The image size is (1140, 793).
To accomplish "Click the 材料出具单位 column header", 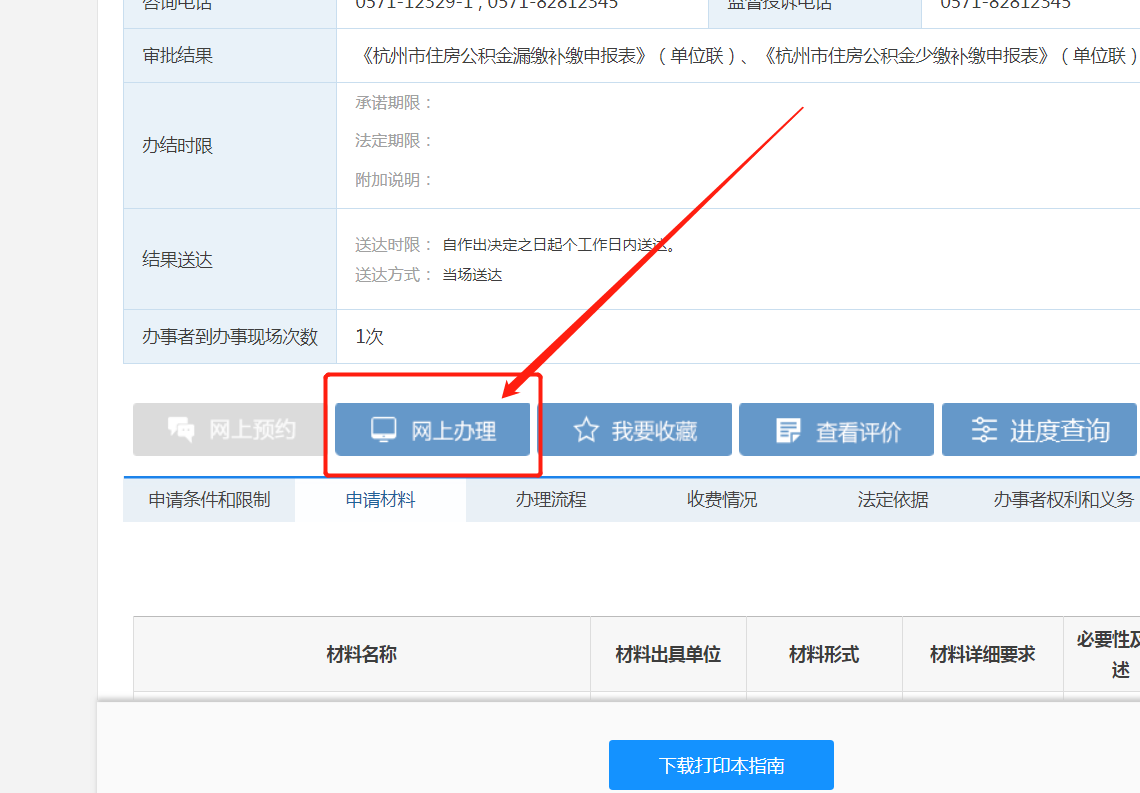I will click(x=668, y=654).
